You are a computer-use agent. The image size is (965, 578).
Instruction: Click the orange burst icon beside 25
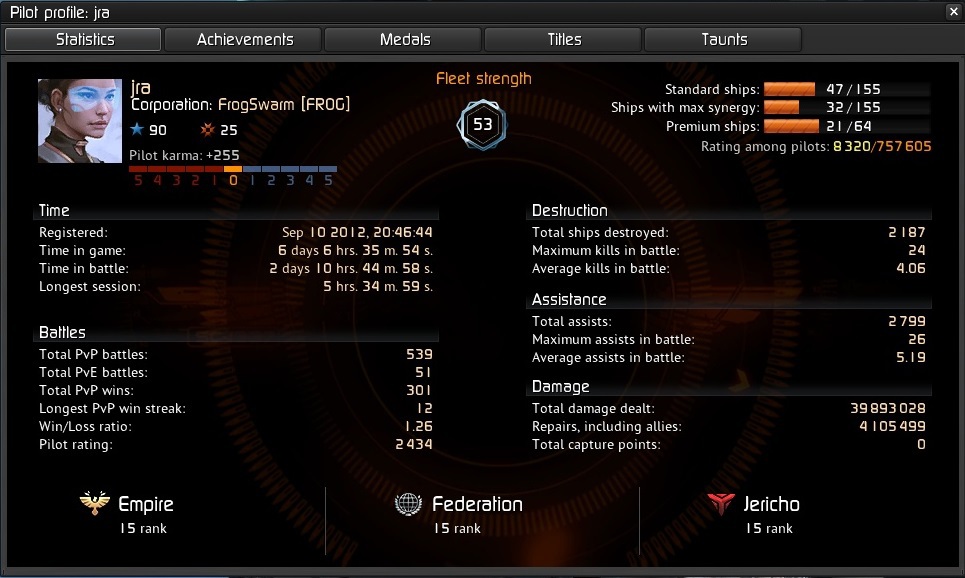pos(207,129)
